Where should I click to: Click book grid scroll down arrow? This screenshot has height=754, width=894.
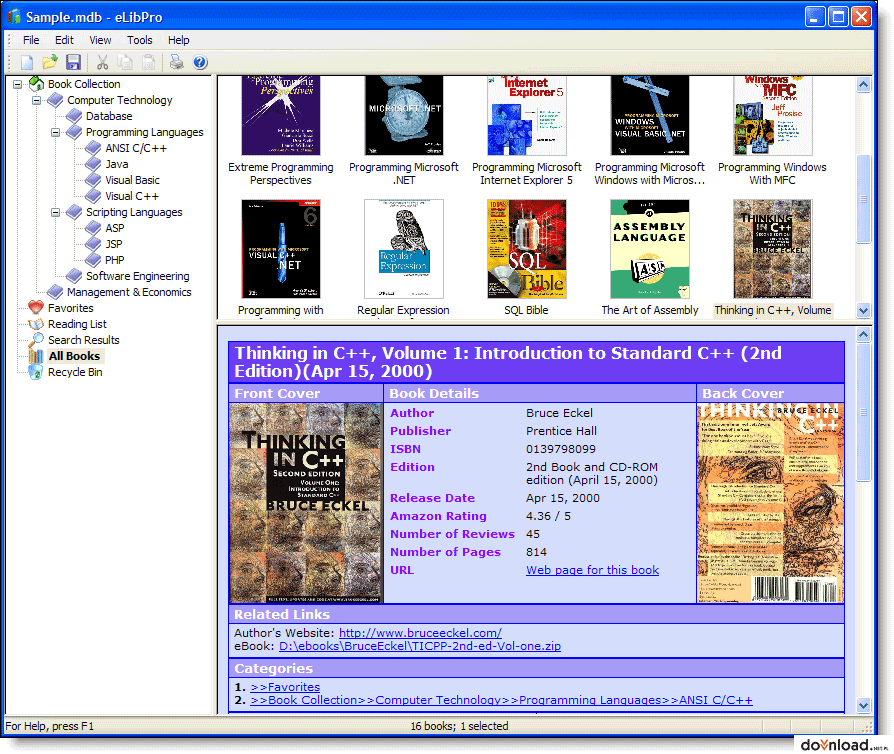[864, 311]
